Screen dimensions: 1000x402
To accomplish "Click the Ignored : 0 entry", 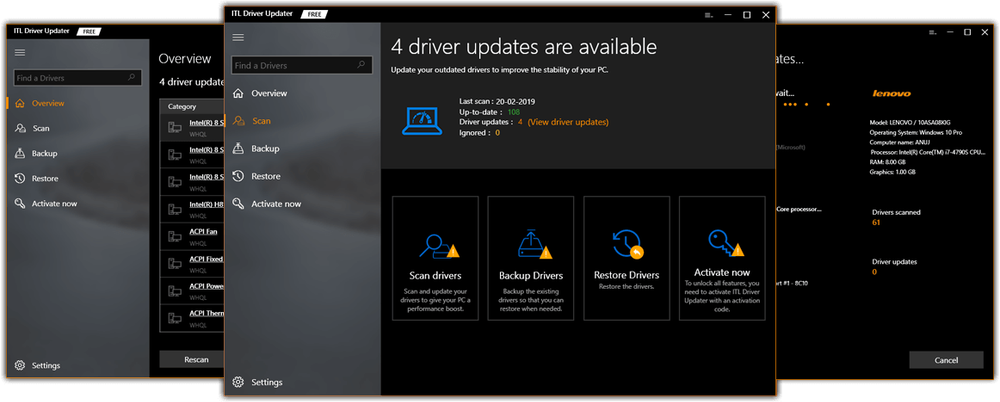I will pos(480,133).
